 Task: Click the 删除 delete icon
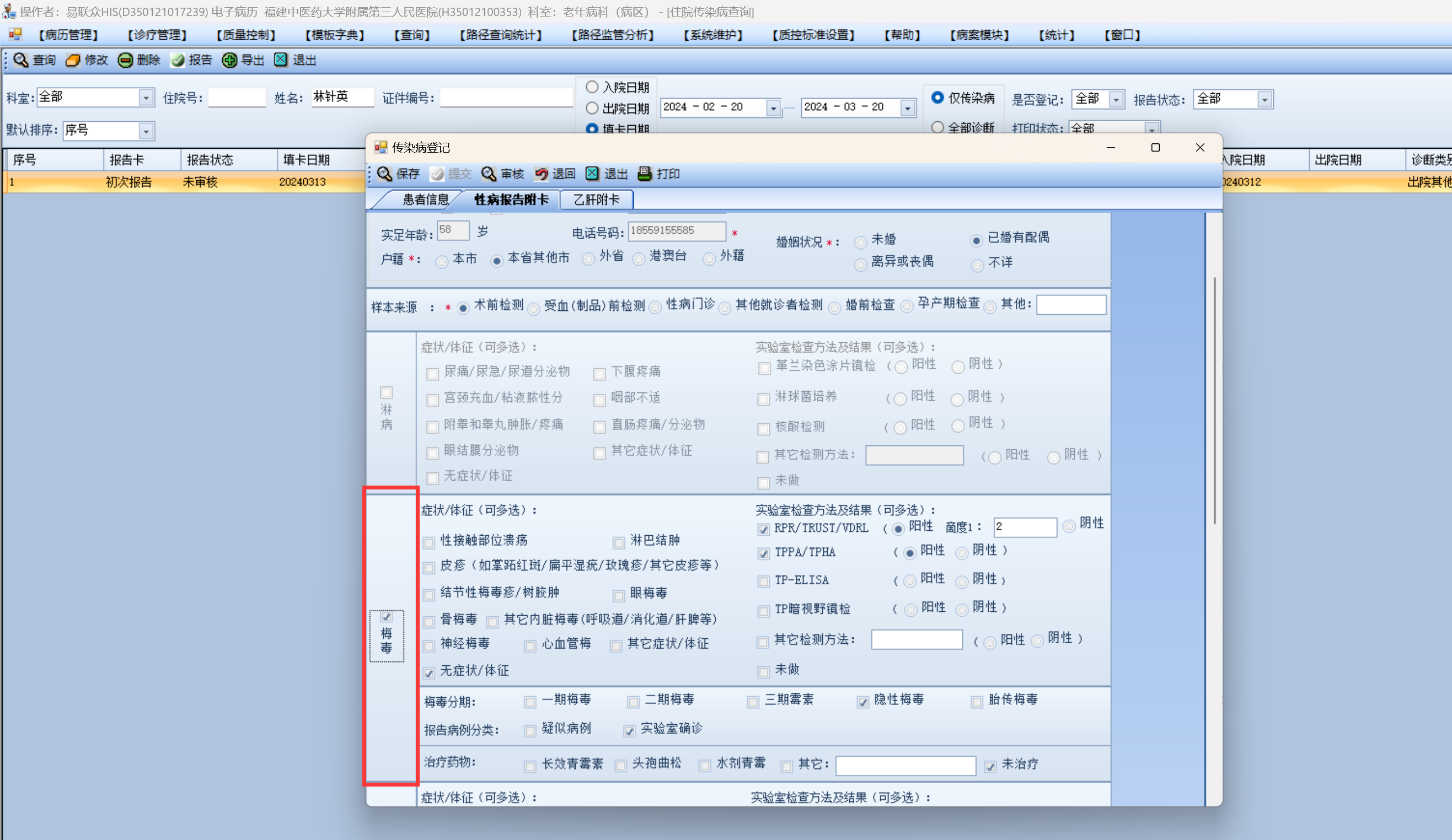[x=125, y=60]
